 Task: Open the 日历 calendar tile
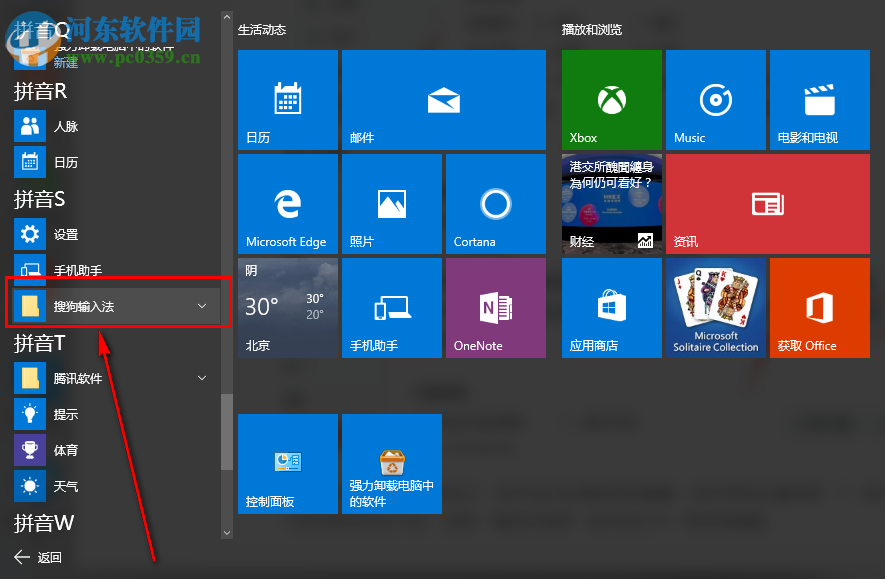(288, 100)
